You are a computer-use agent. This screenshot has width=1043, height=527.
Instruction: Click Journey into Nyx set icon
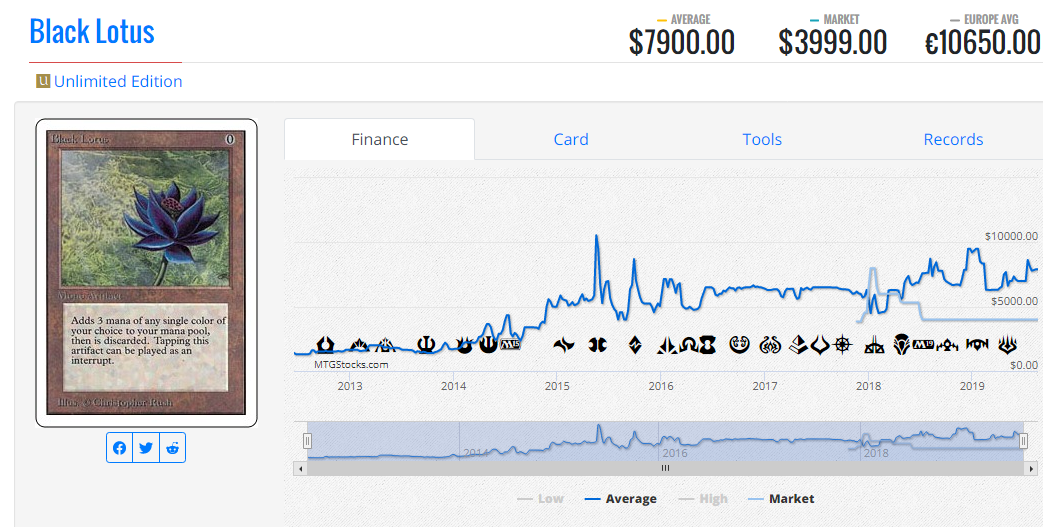[x=488, y=344]
